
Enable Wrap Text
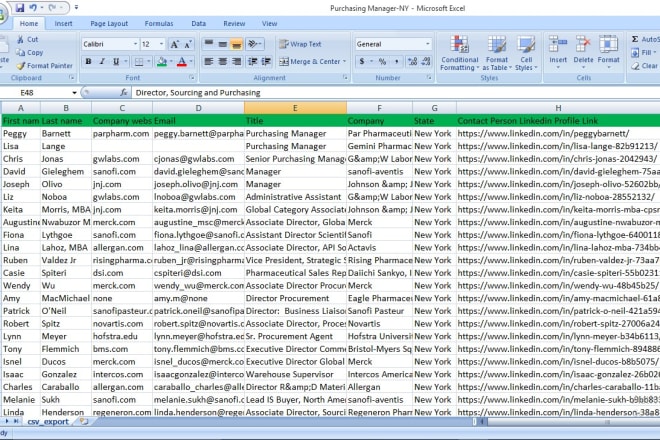(x=300, y=44)
